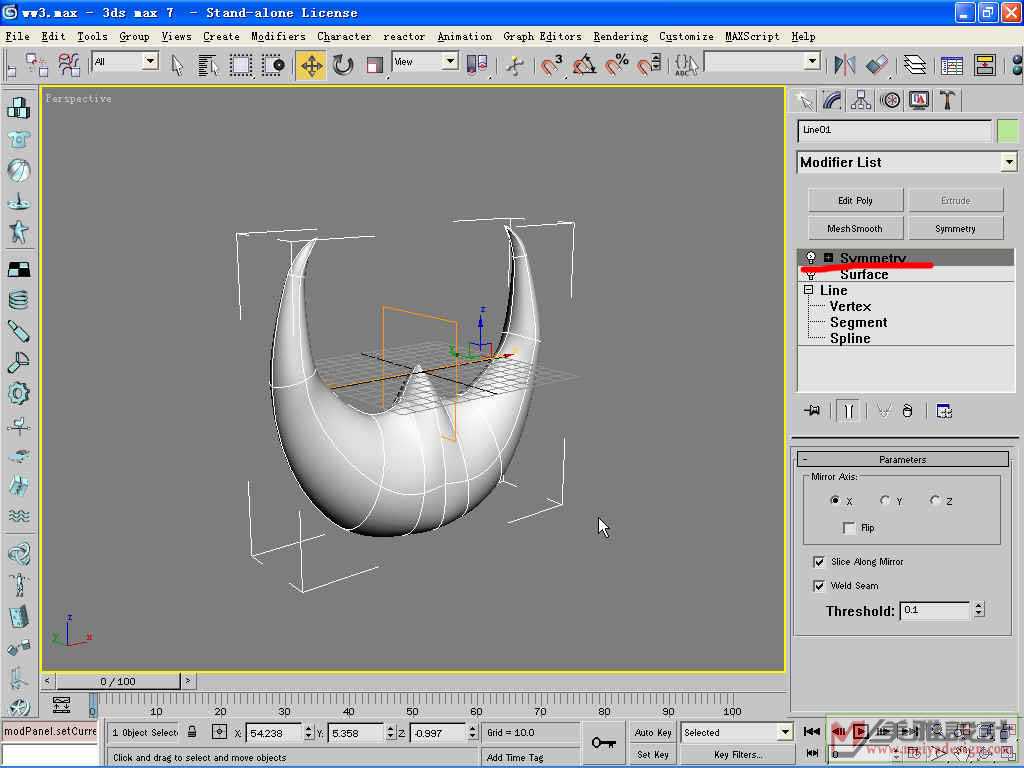Uncheck Slice Along Mirror
The image size is (1024, 768).
[819, 562]
